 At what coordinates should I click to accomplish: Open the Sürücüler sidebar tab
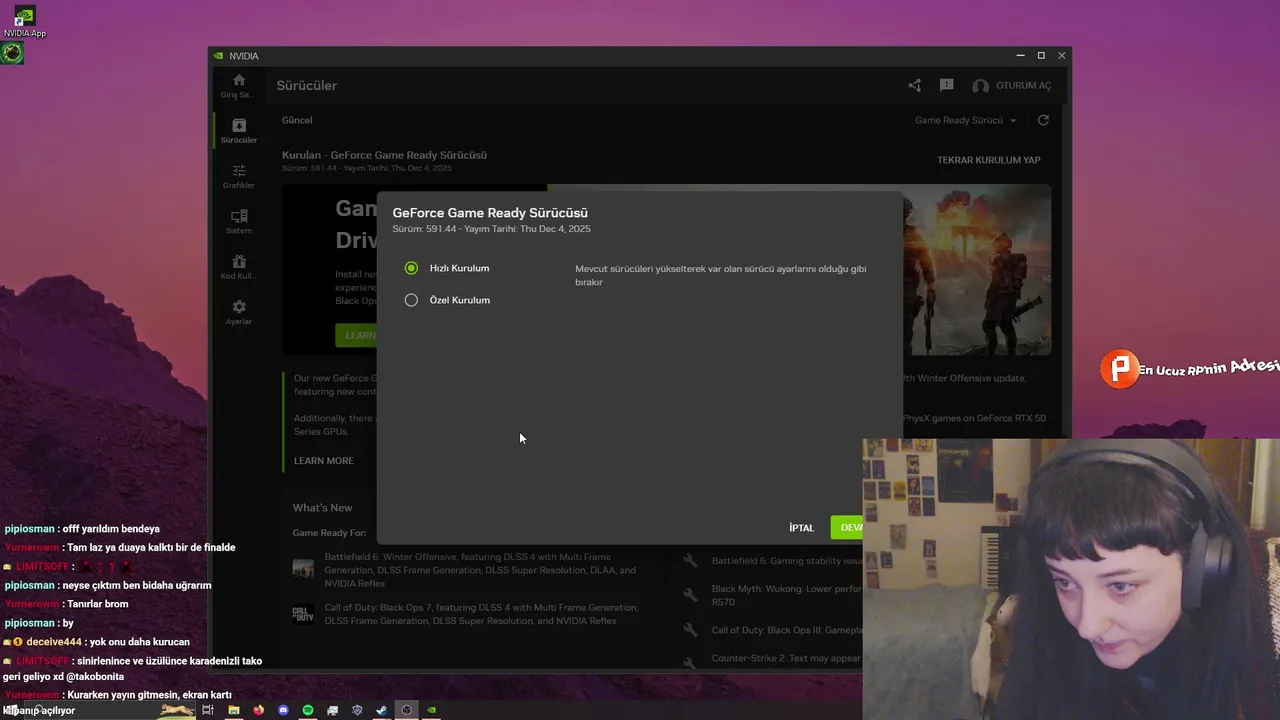(x=238, y=131)
